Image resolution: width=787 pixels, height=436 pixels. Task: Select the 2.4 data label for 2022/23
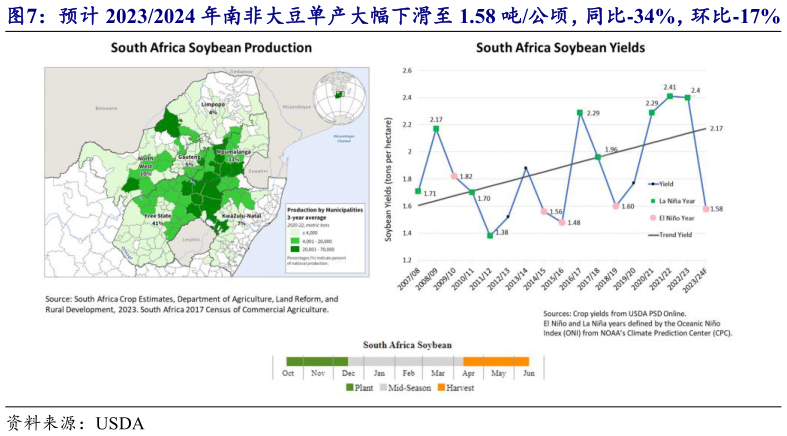[x=696, y=90]
